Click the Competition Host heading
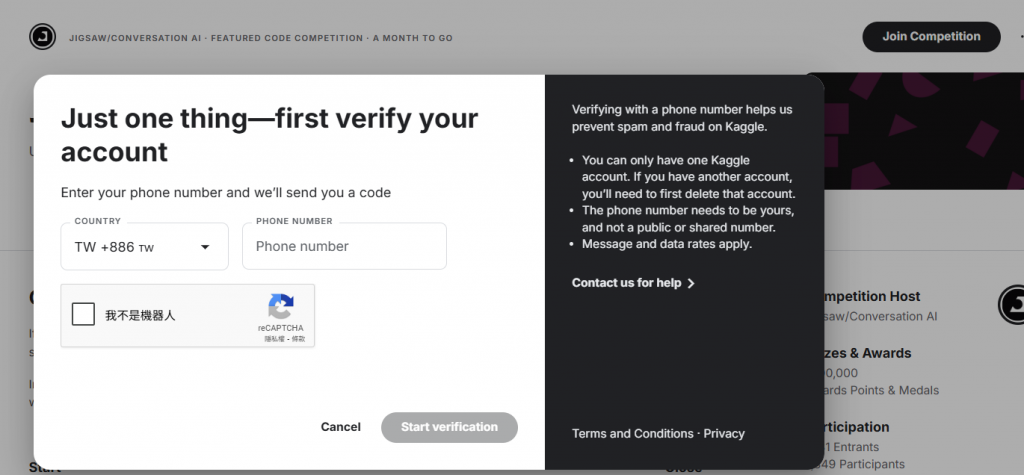 pyautogui.click(x=871, y=296)
